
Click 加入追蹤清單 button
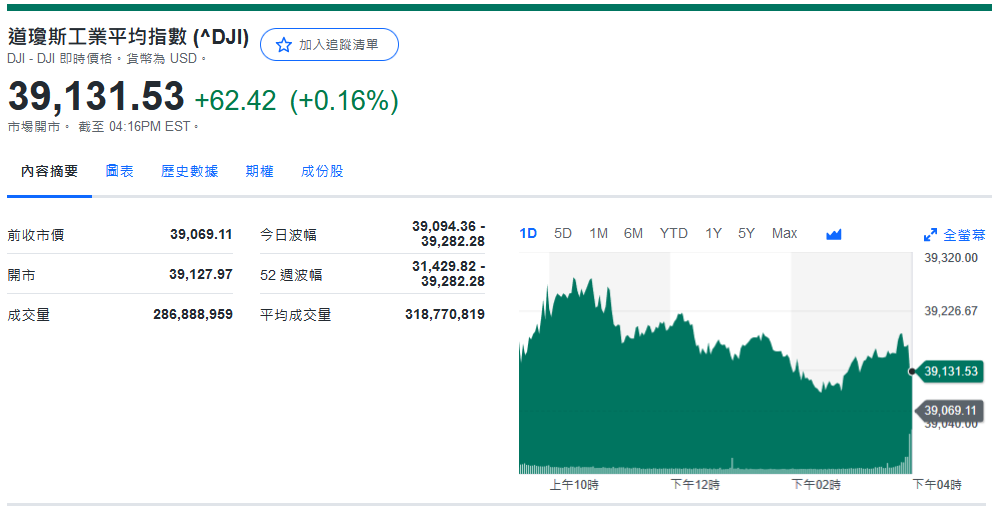[329, 45]
